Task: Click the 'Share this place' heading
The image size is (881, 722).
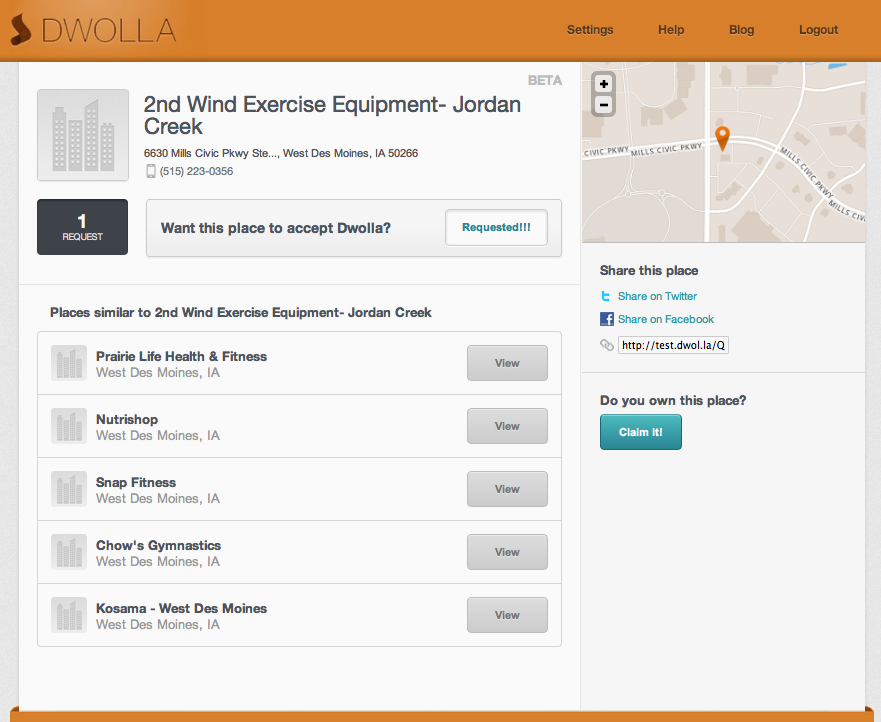Action: [649, 270]
